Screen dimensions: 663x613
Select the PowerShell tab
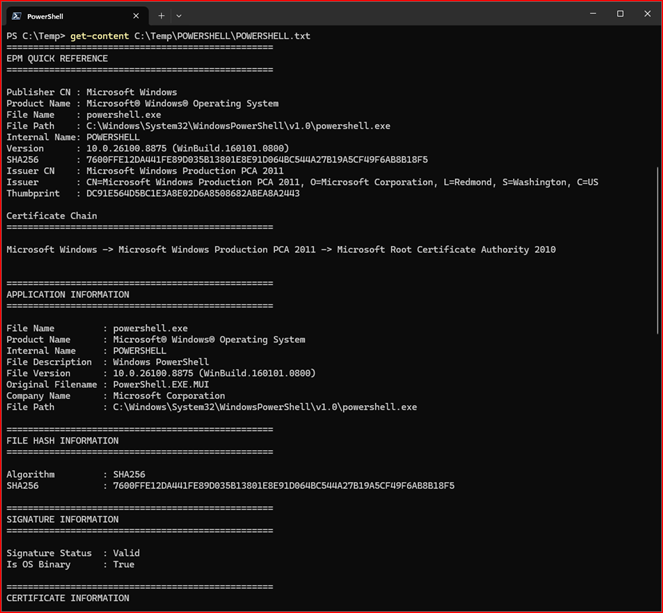point(77,16)
